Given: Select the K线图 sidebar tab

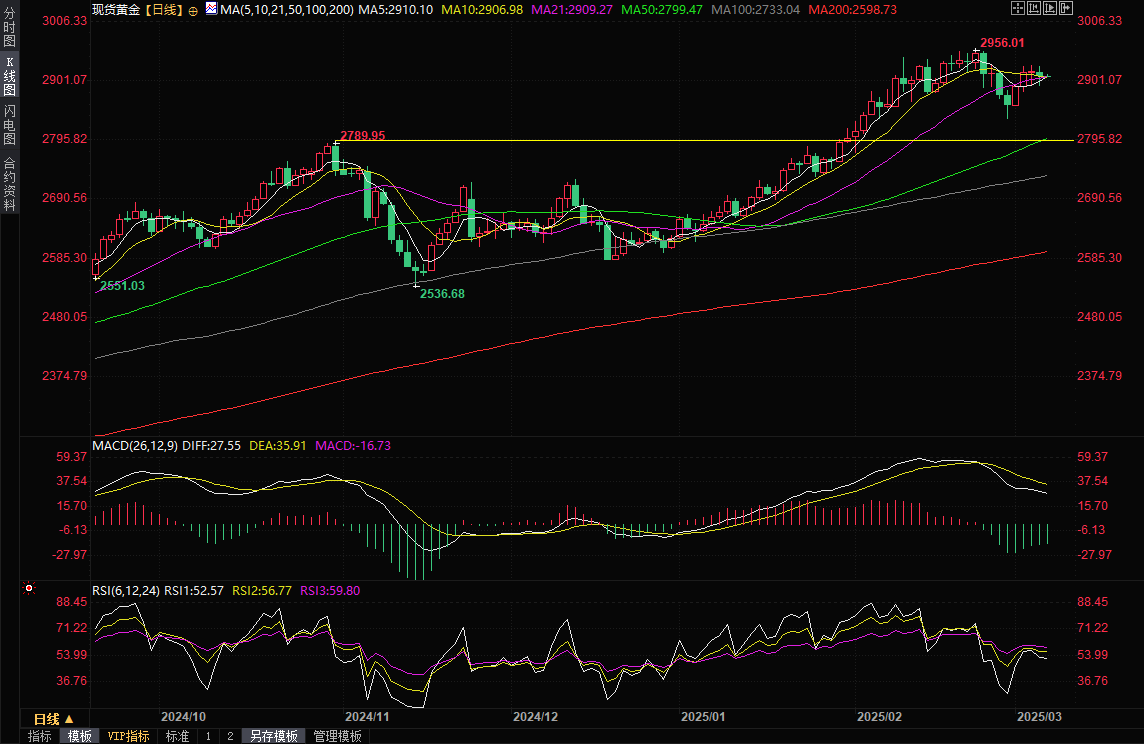Looking at the screenshot, I should 9,76.
